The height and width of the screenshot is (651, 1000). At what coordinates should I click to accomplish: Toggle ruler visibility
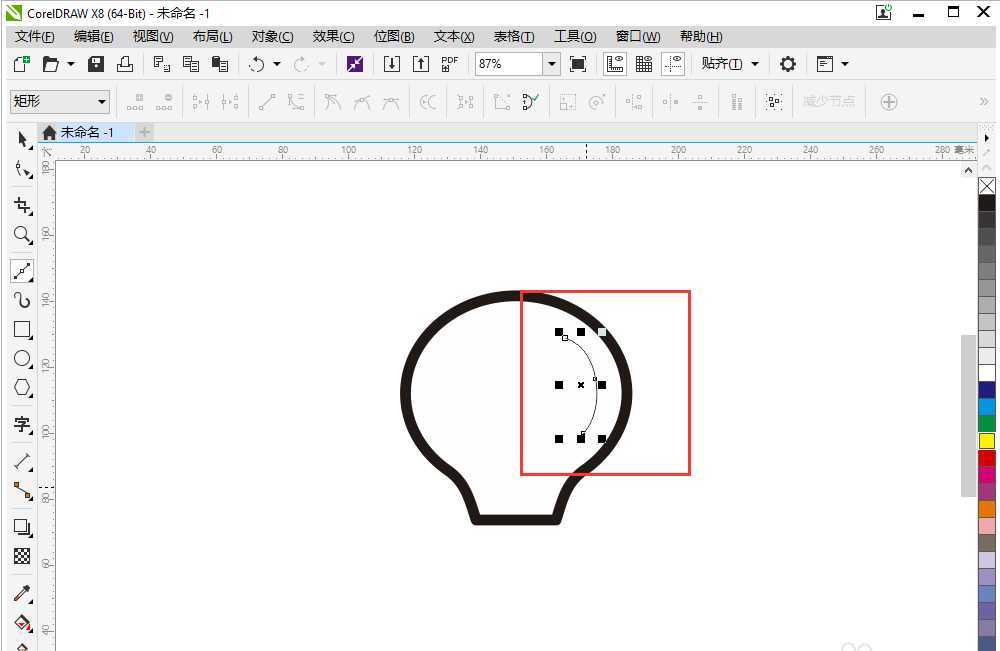pyautogui.click(x=615, y=63)
